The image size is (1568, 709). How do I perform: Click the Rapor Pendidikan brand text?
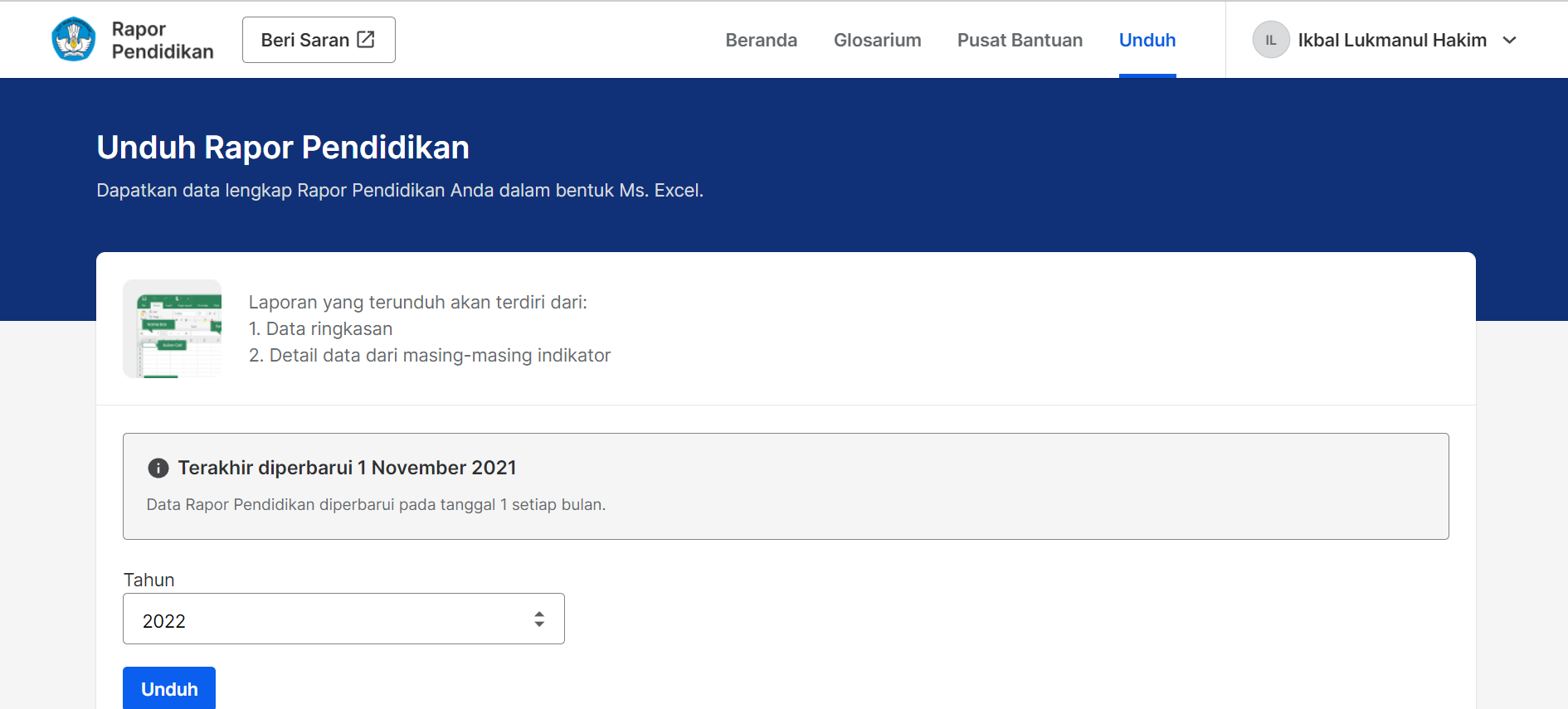click(x=163, y=40)
